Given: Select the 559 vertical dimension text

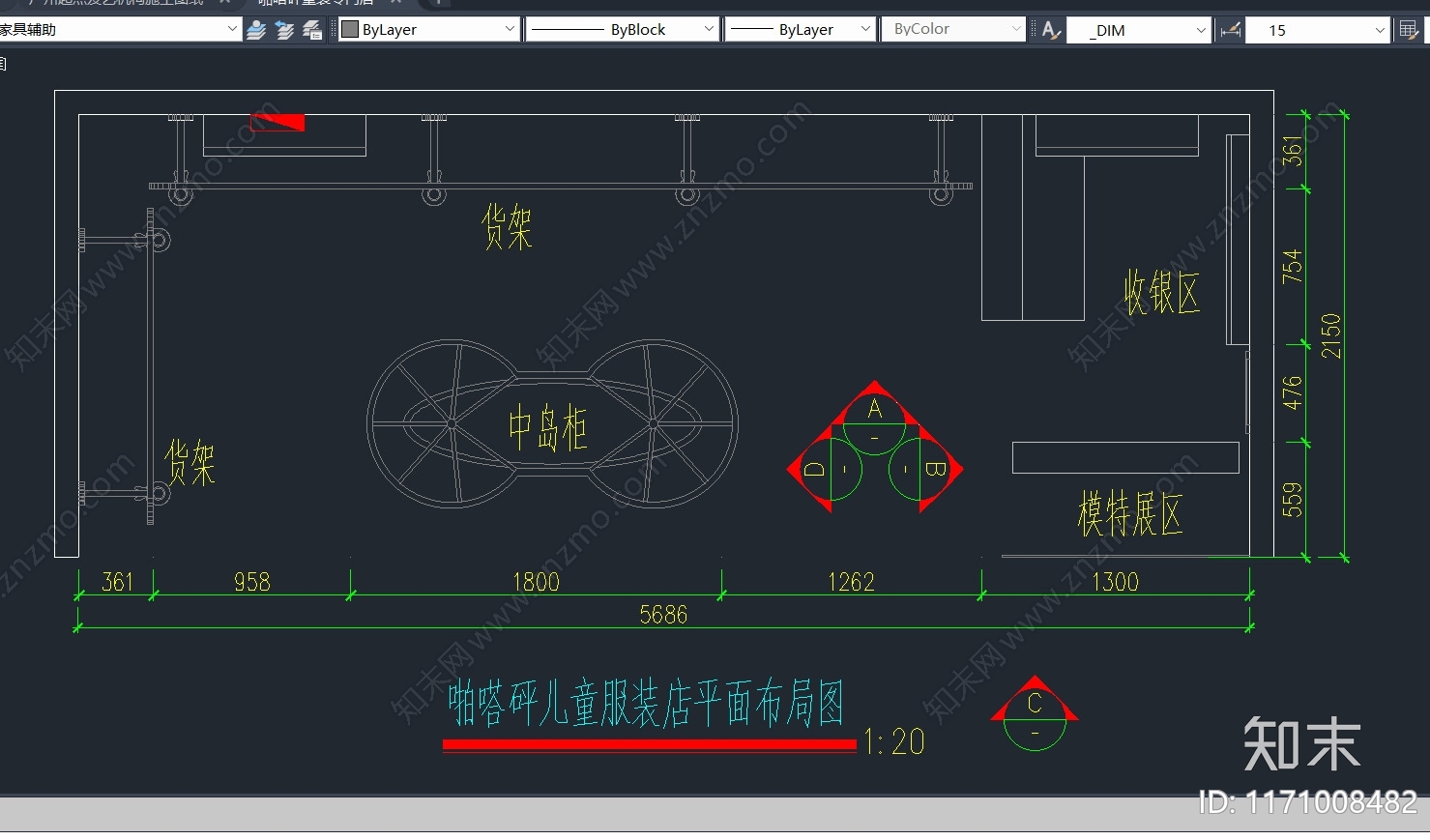Looking at the screenshot, I should (1292, 500).
